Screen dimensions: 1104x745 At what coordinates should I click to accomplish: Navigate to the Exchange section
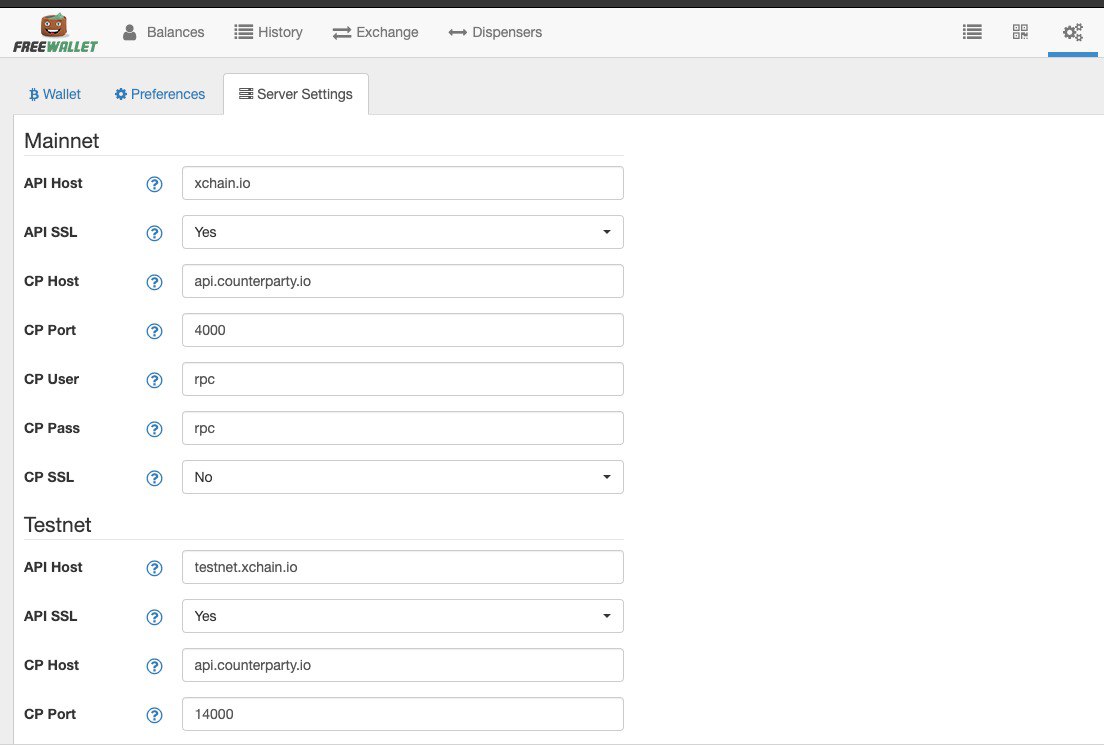[375, 32]
